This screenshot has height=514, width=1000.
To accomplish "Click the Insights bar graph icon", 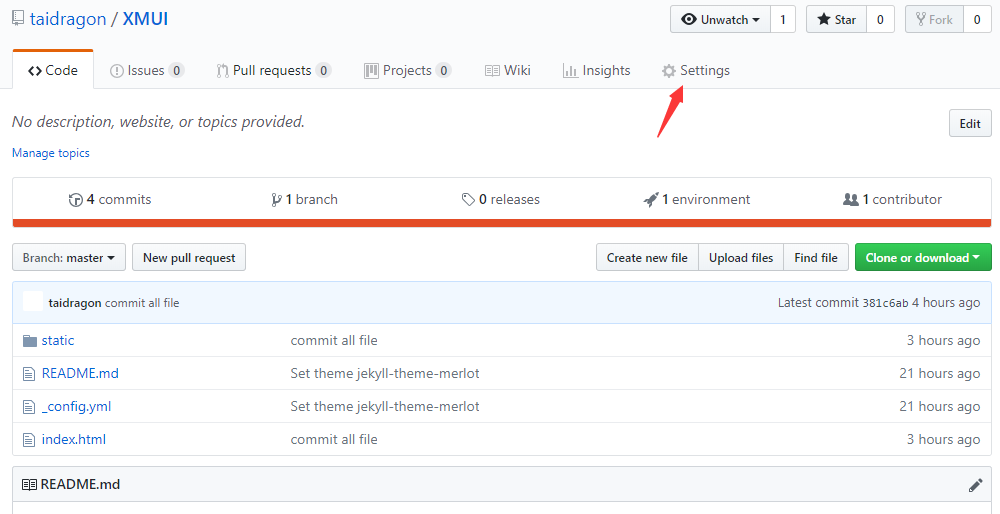I will [x=570, y=71].
